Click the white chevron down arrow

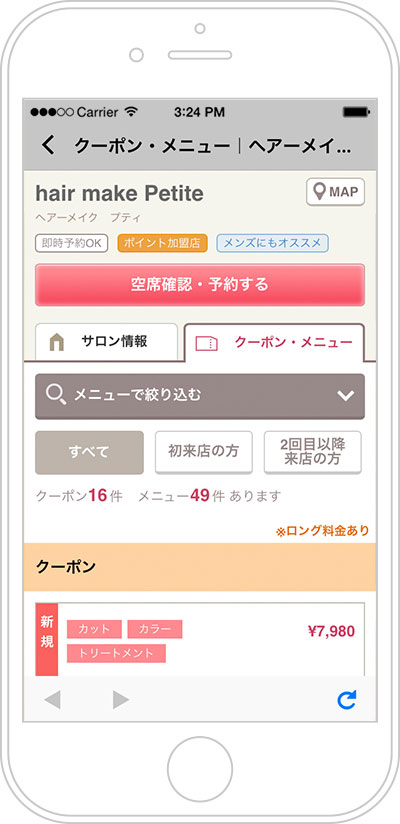tap(345, 396)
